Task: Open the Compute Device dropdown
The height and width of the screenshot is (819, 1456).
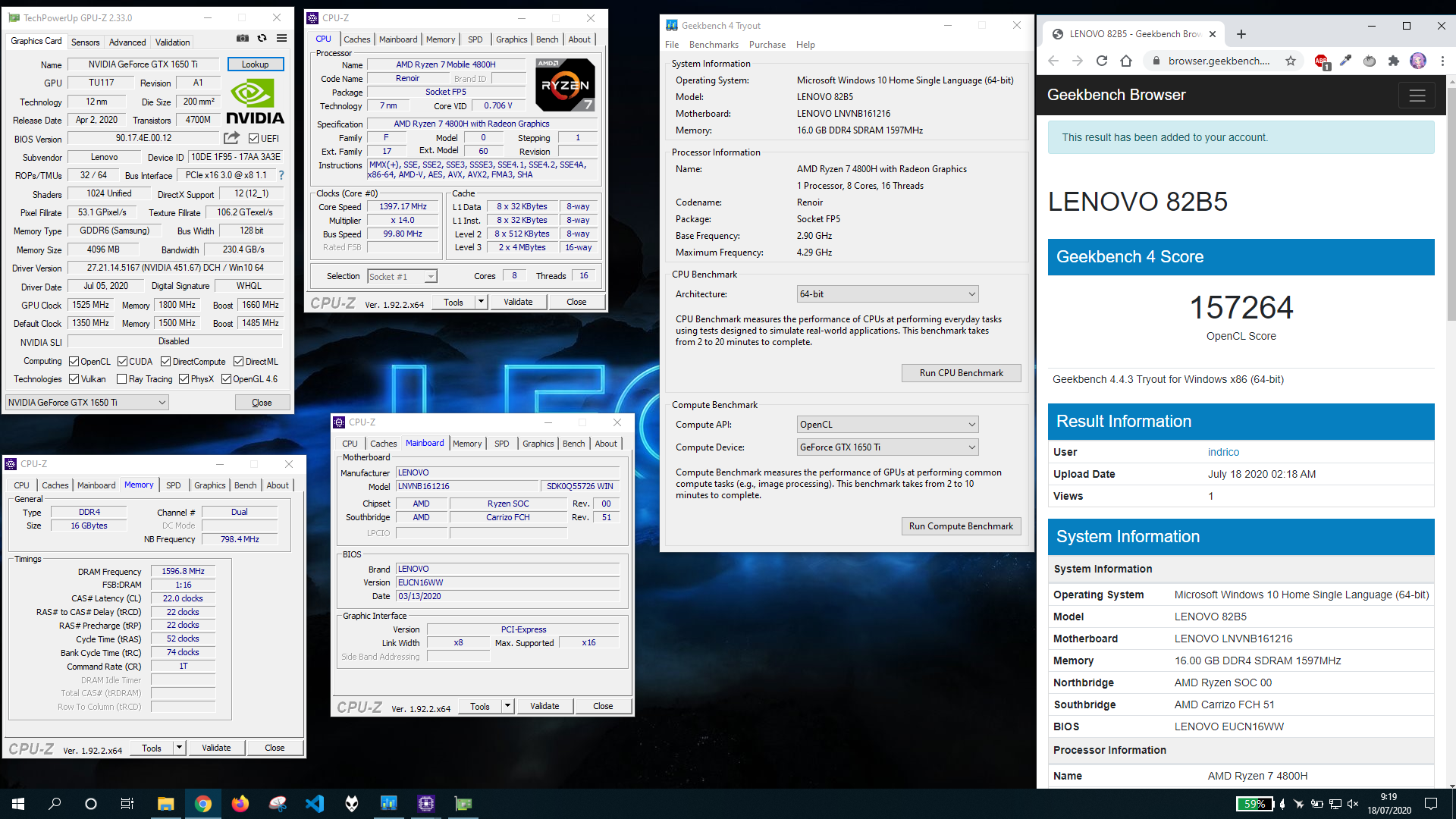Action: pyautogui.click(x=887, y=447)
